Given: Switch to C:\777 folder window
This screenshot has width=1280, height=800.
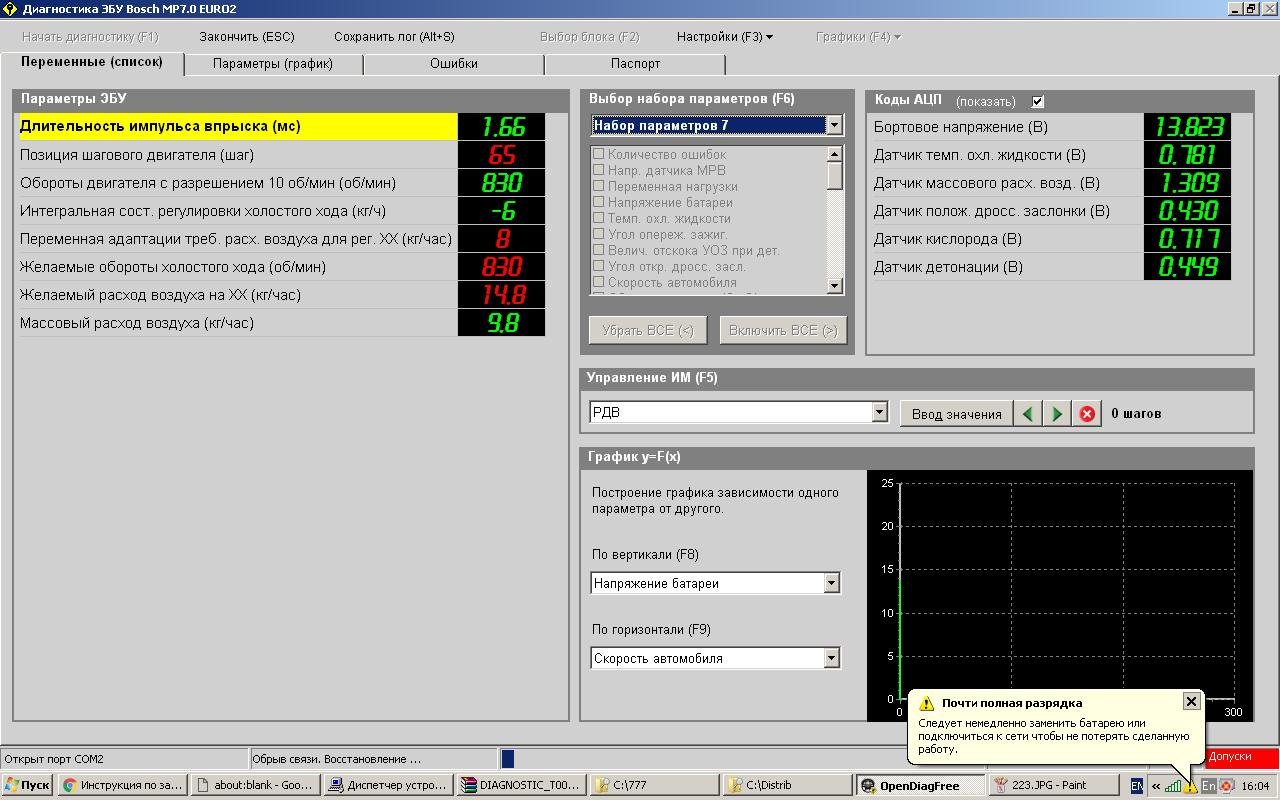Looking at the screenshot, I should [x=654, y=785].
